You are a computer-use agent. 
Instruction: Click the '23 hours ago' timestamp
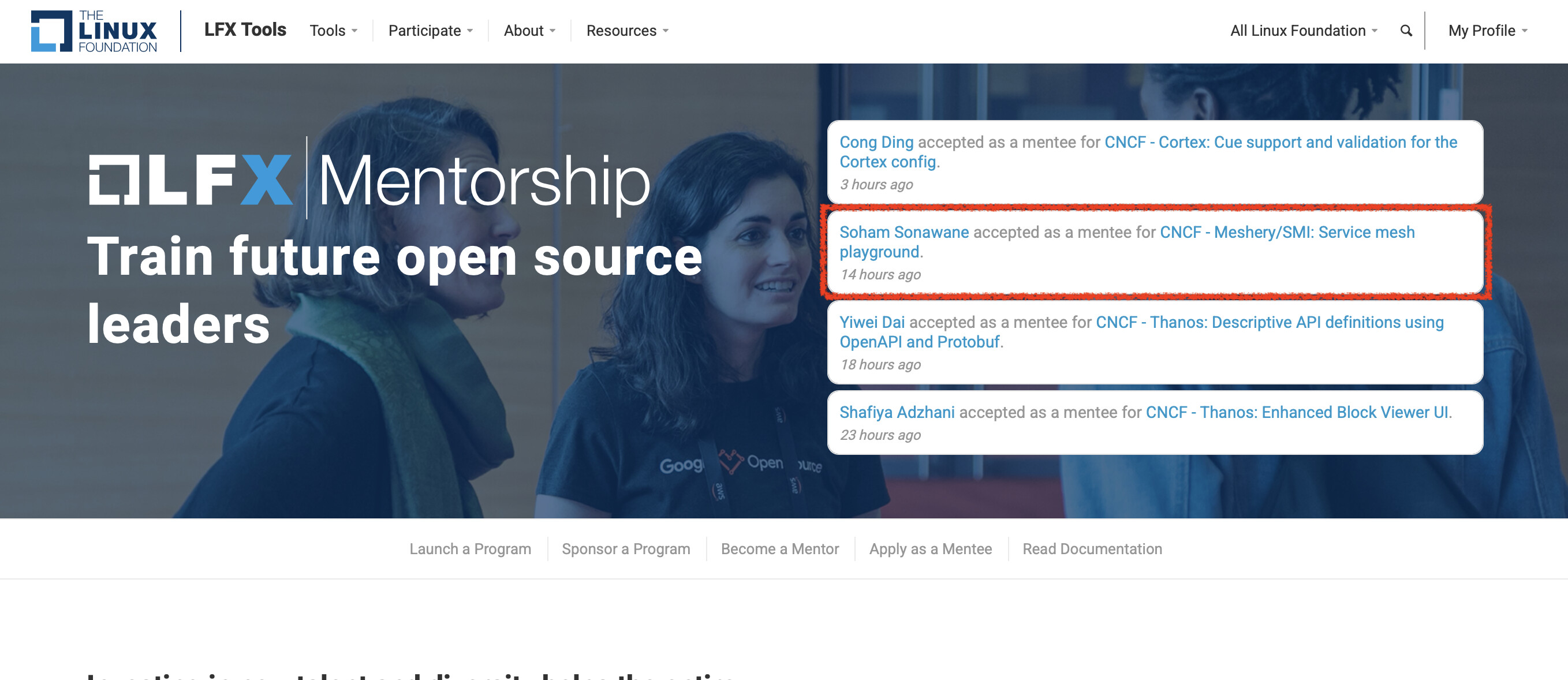880,435
